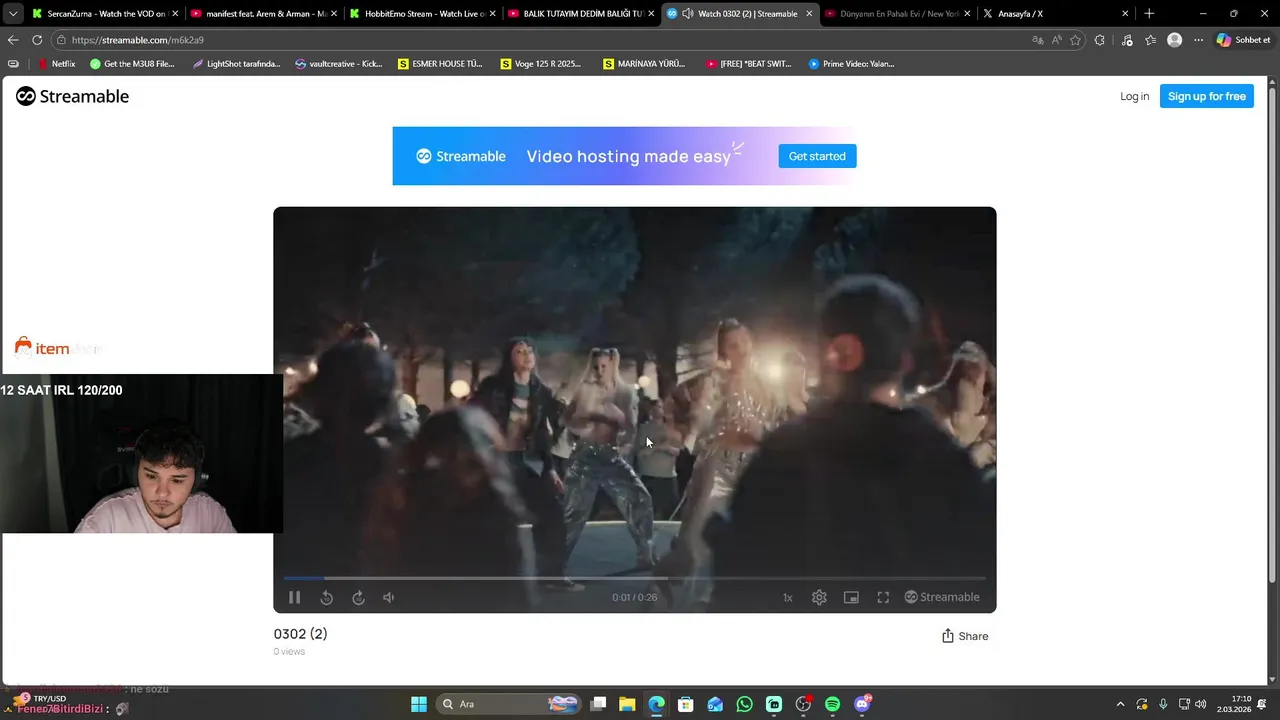Mute the video player volume
This screenshot has width=1280, height=720.
pos(389,597)
